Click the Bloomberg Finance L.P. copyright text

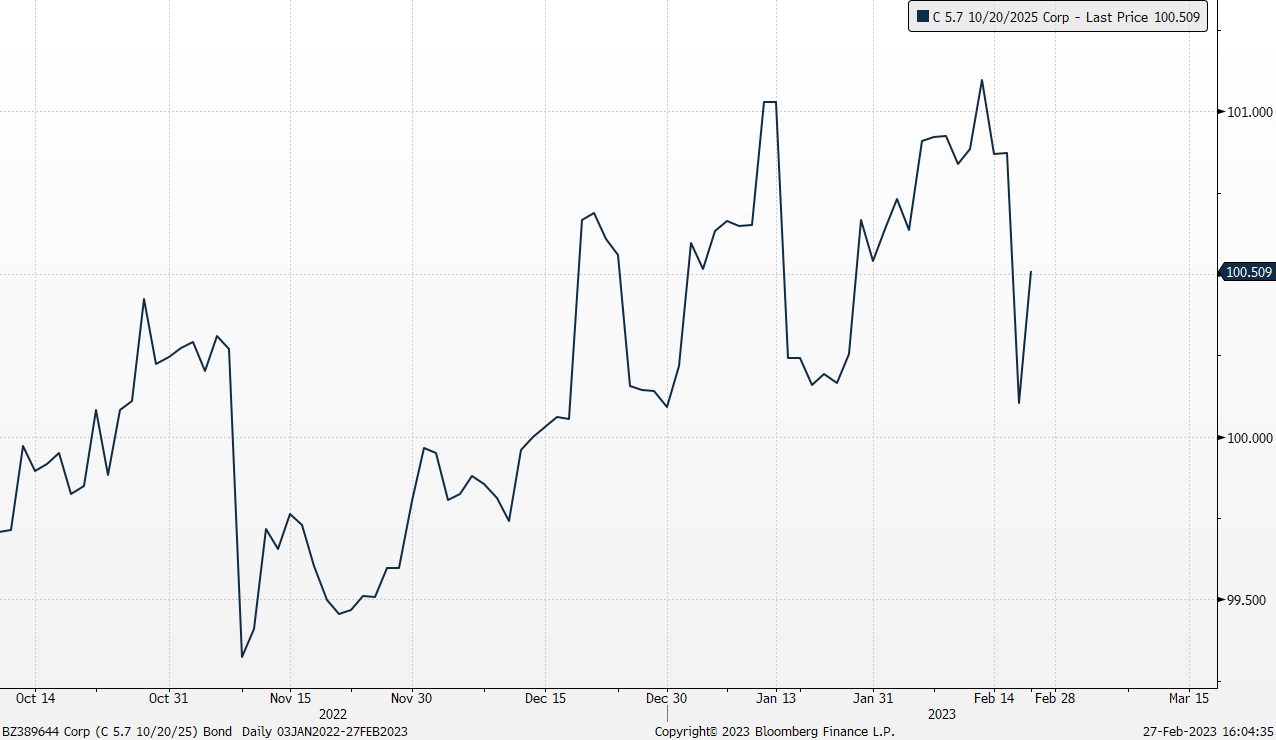tap(775, 732)
